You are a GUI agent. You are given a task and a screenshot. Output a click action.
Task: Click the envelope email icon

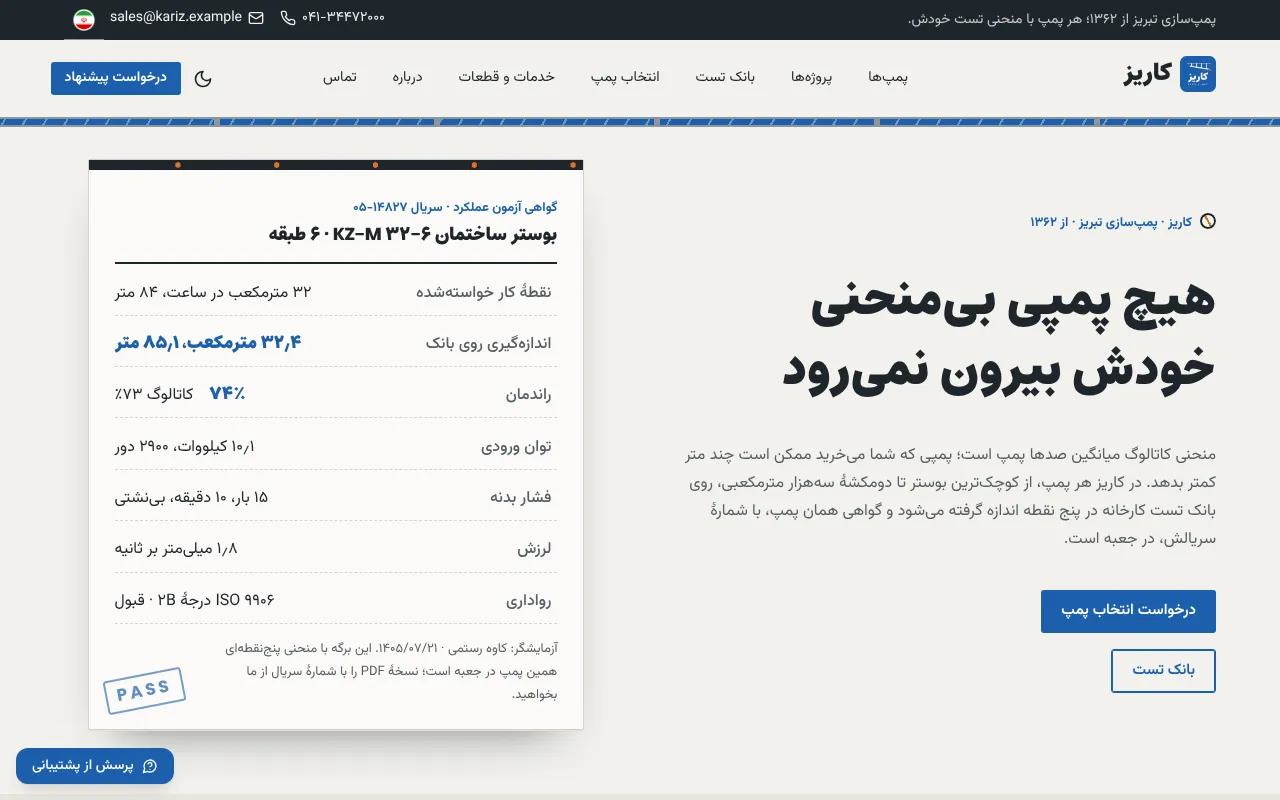tap(256, 18)
